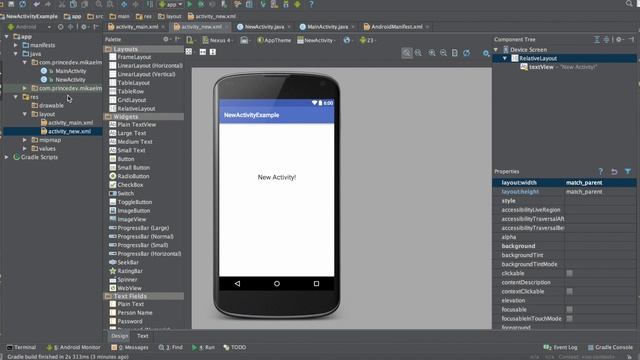Open the Gradle Console tool window
The image size is (640, 360).
coord(610,347)
